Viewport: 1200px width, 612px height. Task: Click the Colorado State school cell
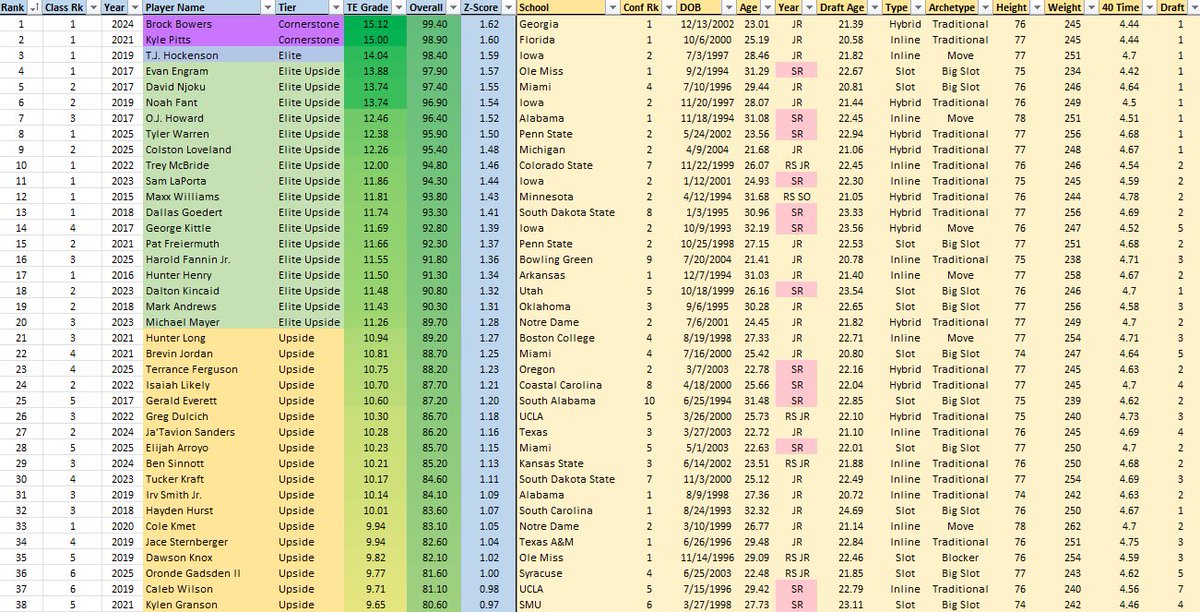(567, 166)
